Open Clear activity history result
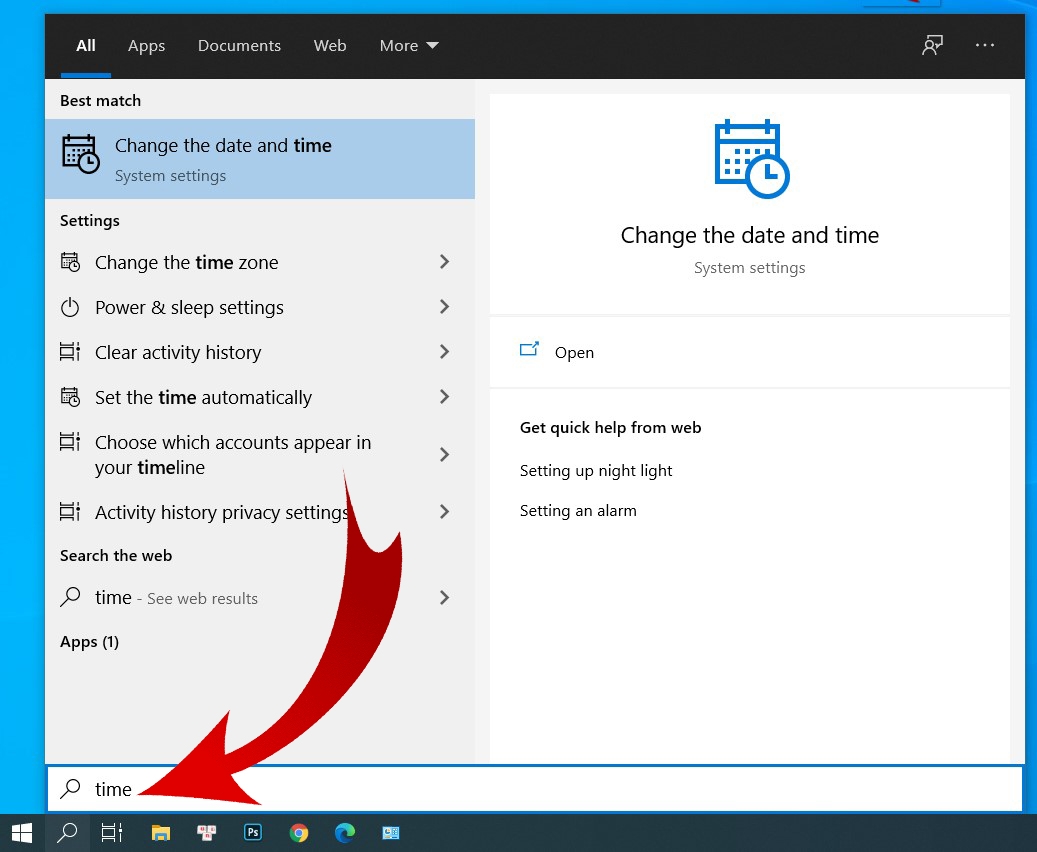This screenshot has height=852, width=1037. pyautogui.click(x=260, y=352)
